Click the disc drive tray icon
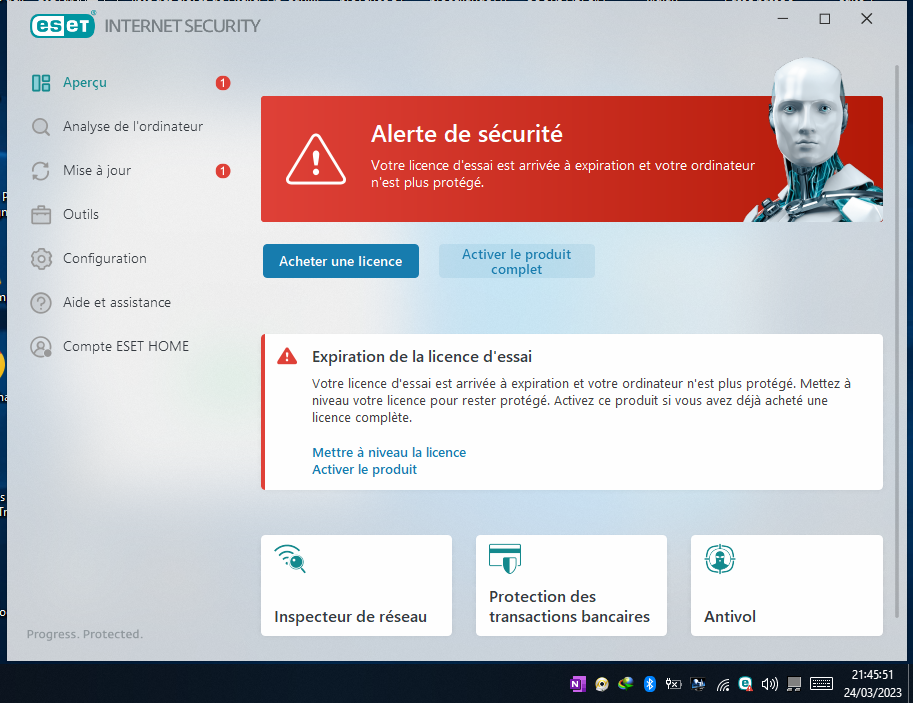 602,684
